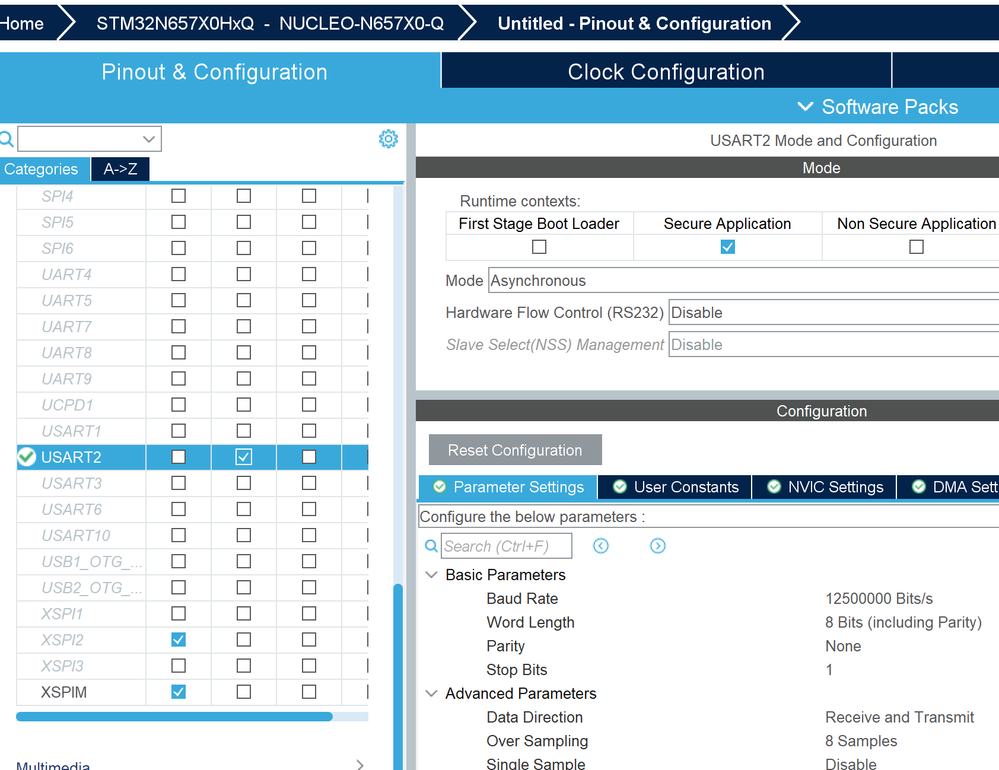Click the green check on the User Constants tab

[x=619, y=487]
